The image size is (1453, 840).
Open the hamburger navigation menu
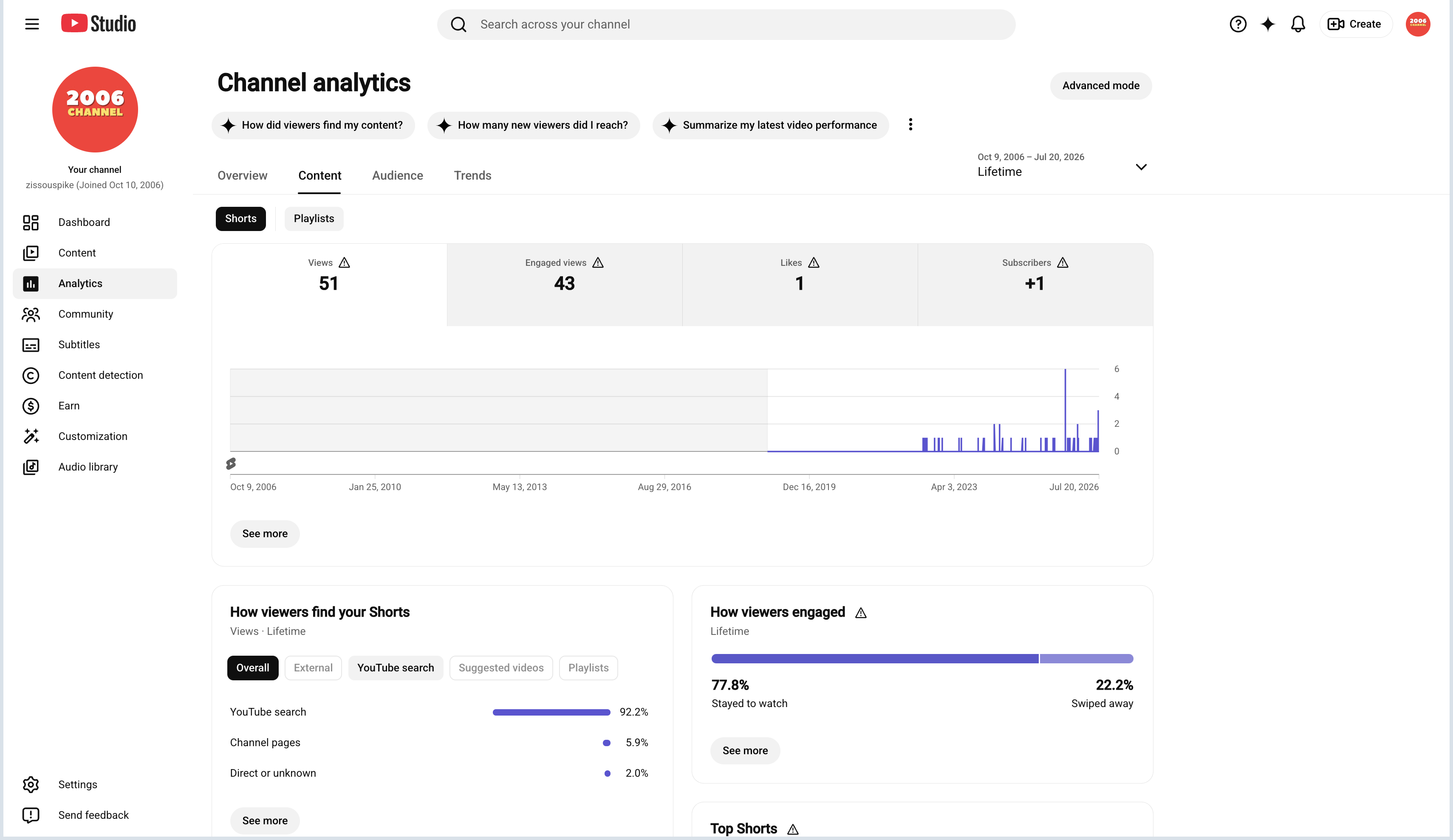32,24
